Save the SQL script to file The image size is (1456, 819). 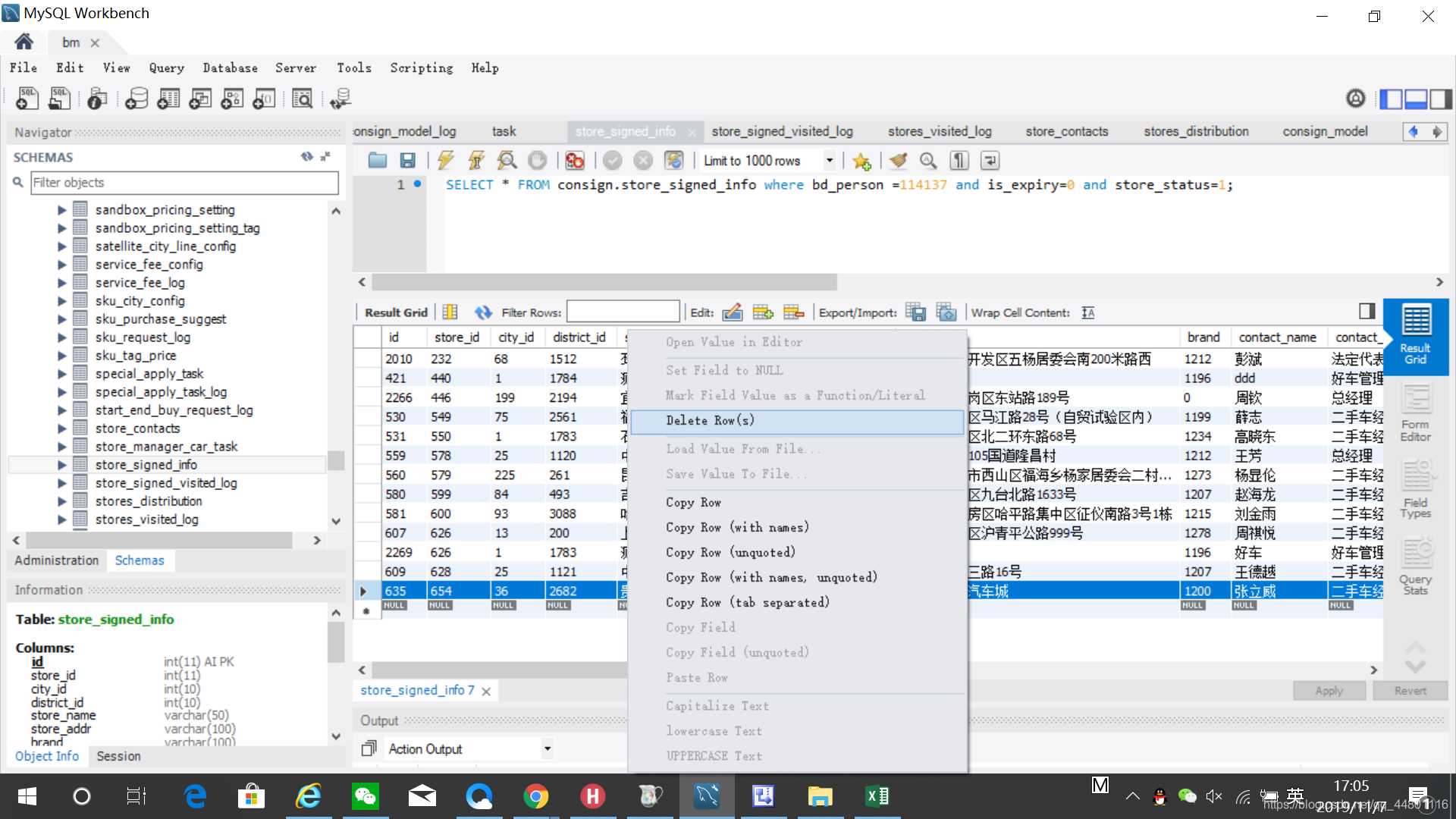click(x=407, y=161)
